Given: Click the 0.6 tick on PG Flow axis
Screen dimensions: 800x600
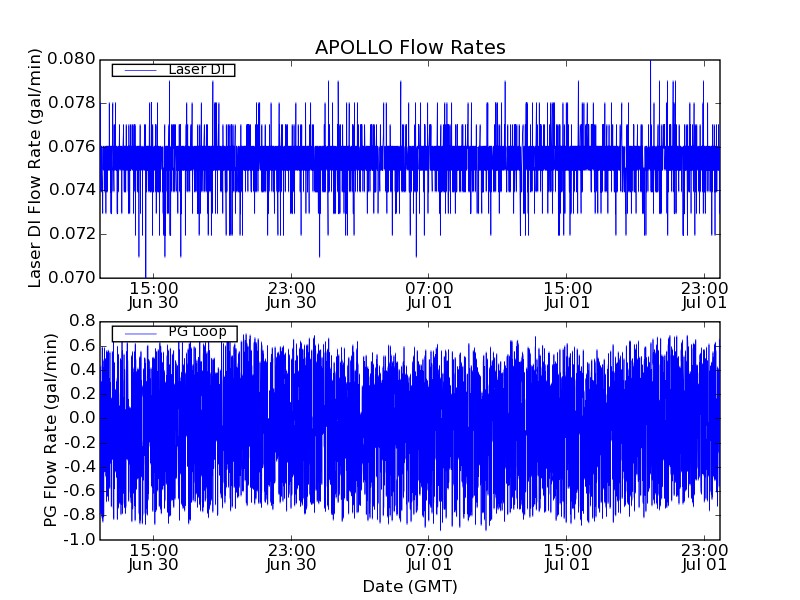Looking at the screenshot, I should 83,346.
